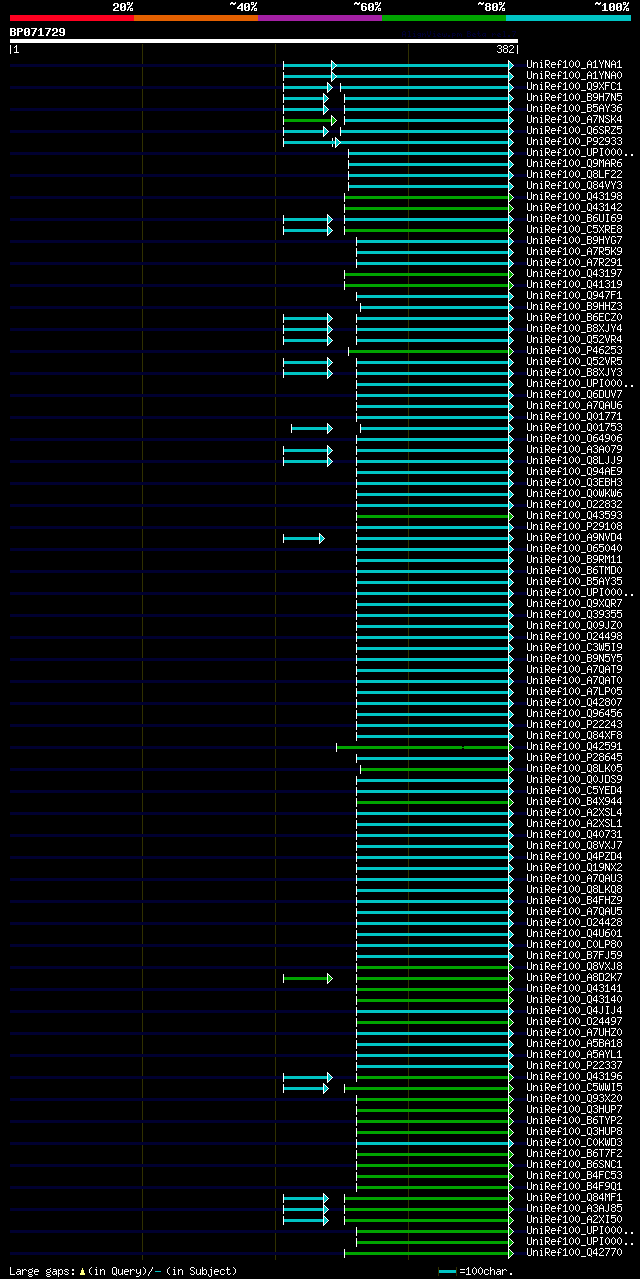Select the UniRef100_A7R5K9 label
Viewport: 640px width, 1279px height.
click(x=574, y=251)
